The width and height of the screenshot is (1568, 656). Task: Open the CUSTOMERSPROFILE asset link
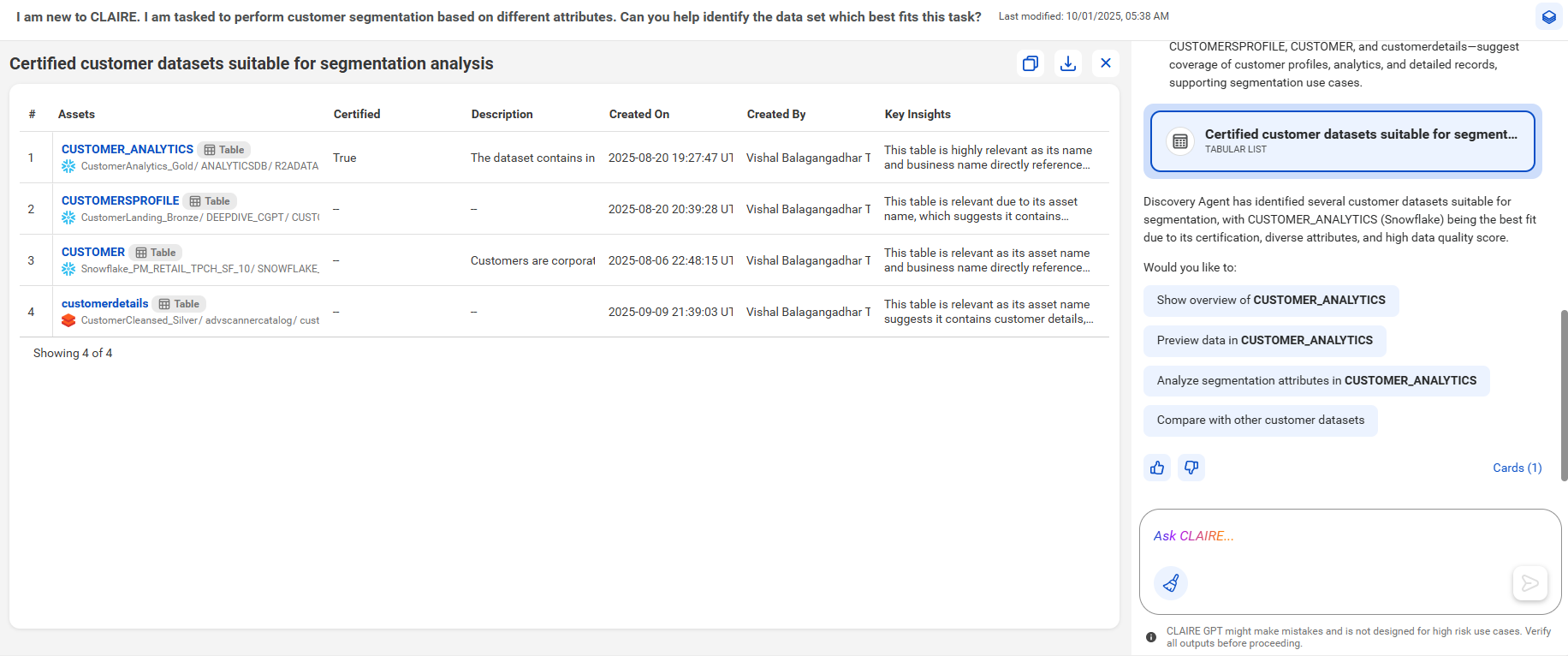121,200
